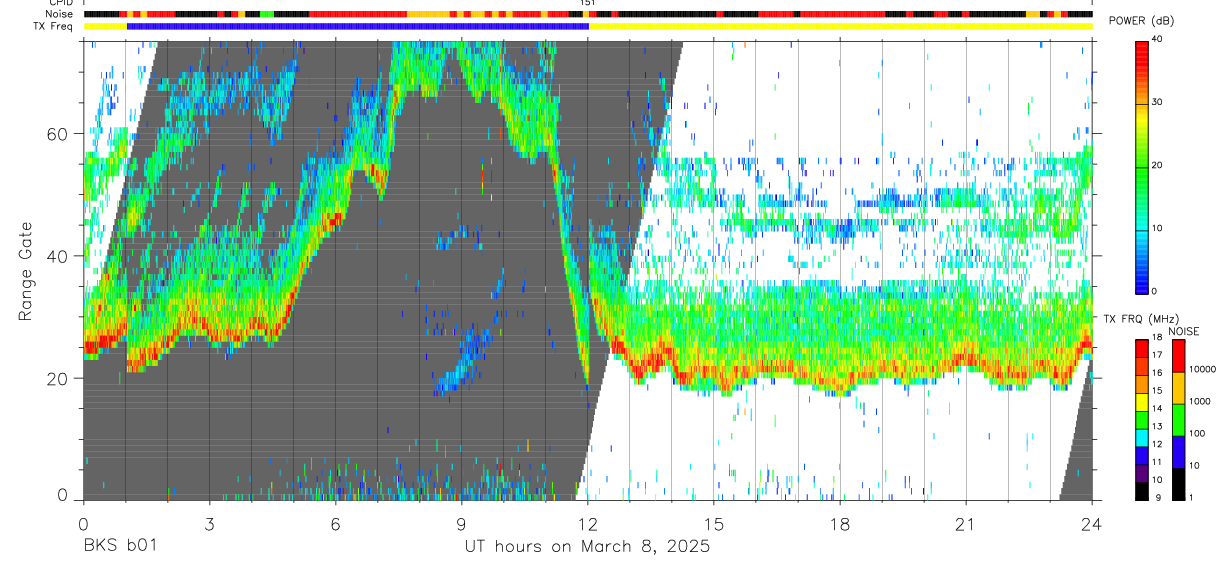Click the 40 value on POWER scale
The height and width of the screenshot is (567, 1228).
pyautogui.click(x=1158, y=40)
